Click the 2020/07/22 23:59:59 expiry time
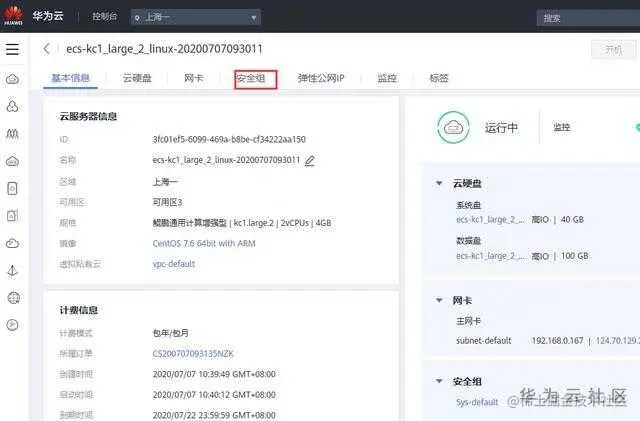Screen dimensions: 640x421 pos(214,415)
